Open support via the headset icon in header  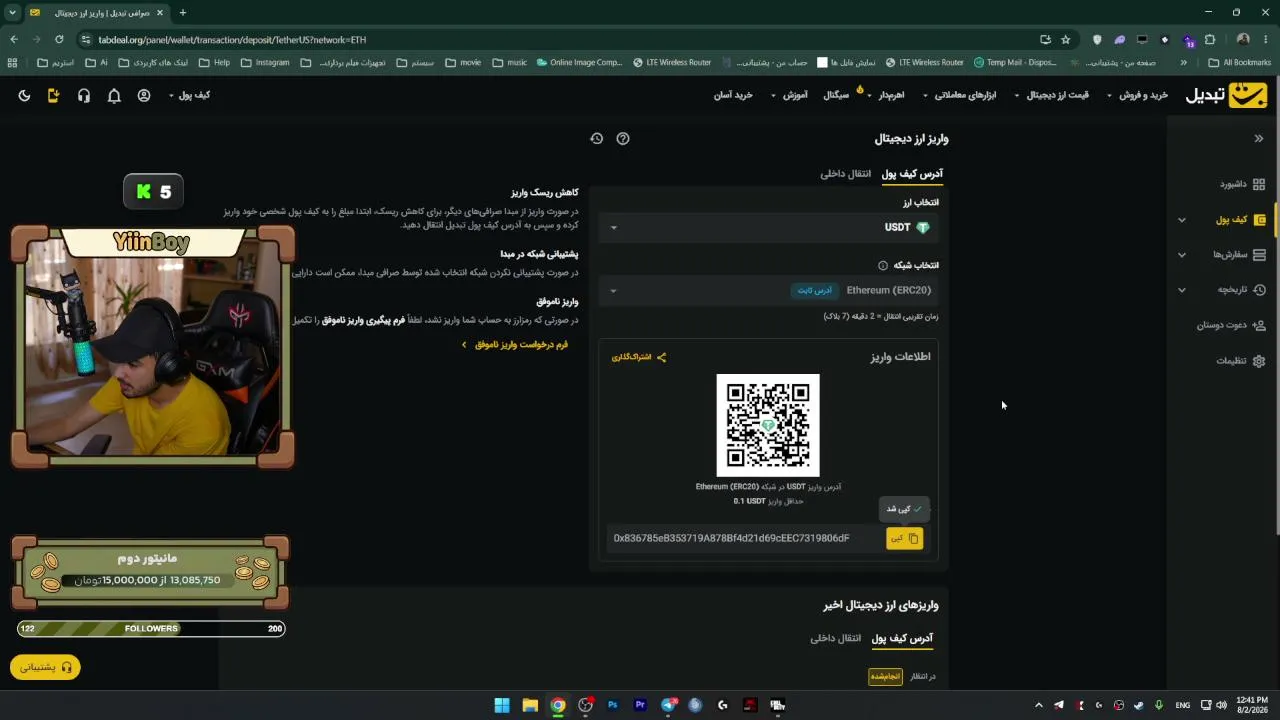click(84, 95)
